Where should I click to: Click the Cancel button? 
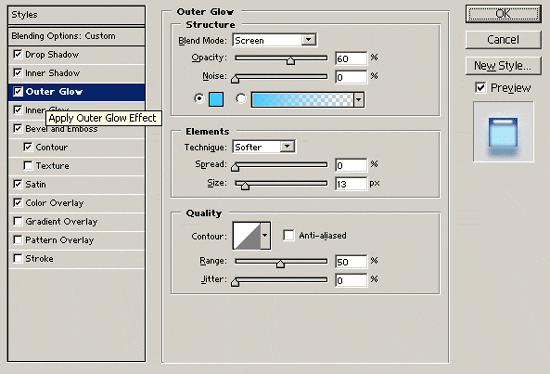(x=503, y=40)
